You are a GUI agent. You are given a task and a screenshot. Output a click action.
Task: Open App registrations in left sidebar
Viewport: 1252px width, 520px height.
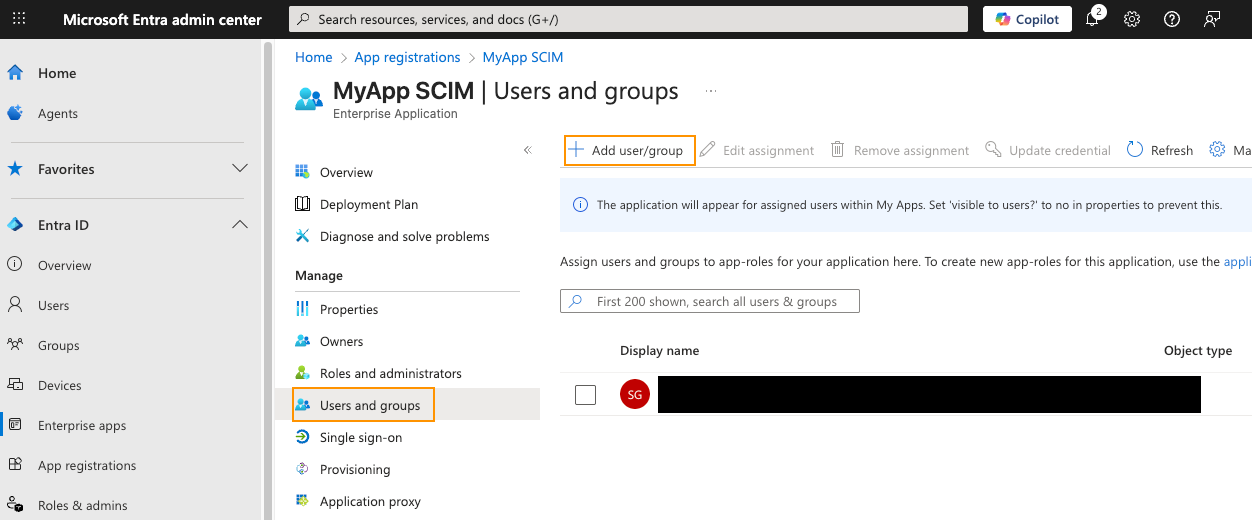[x=87, y=465]
